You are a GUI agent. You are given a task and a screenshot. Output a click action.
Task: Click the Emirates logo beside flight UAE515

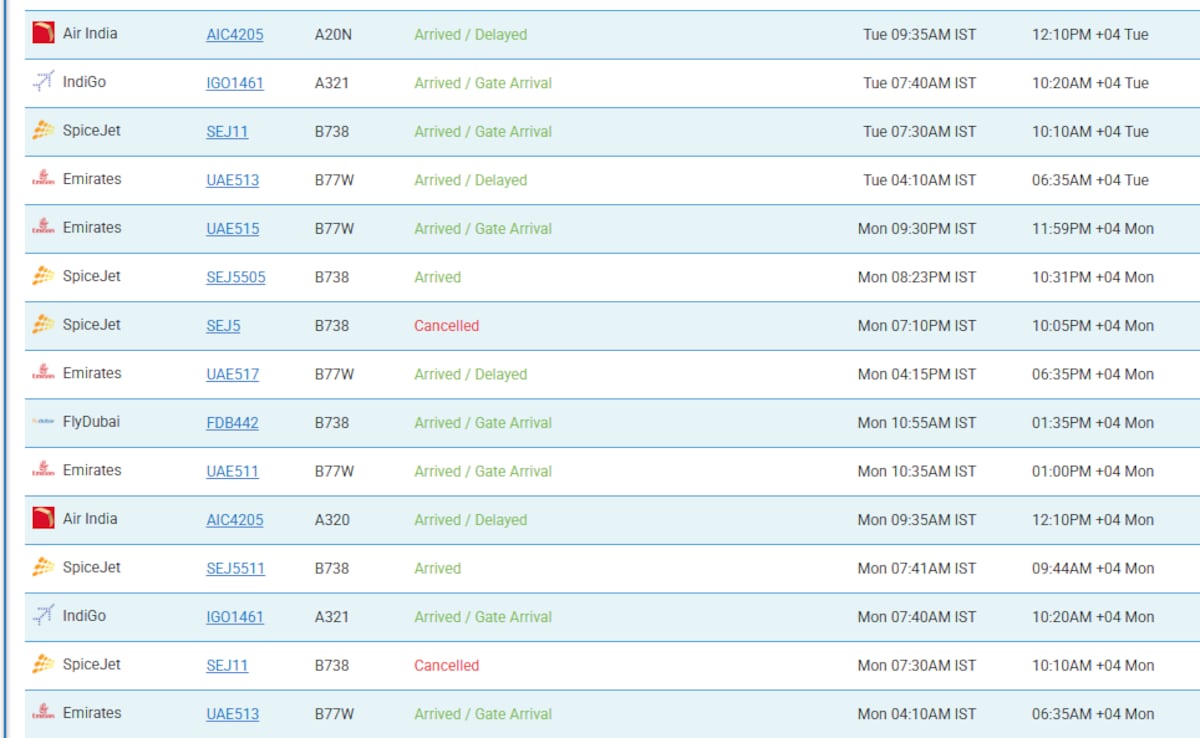pyautogui.click(x=43, y=228)
